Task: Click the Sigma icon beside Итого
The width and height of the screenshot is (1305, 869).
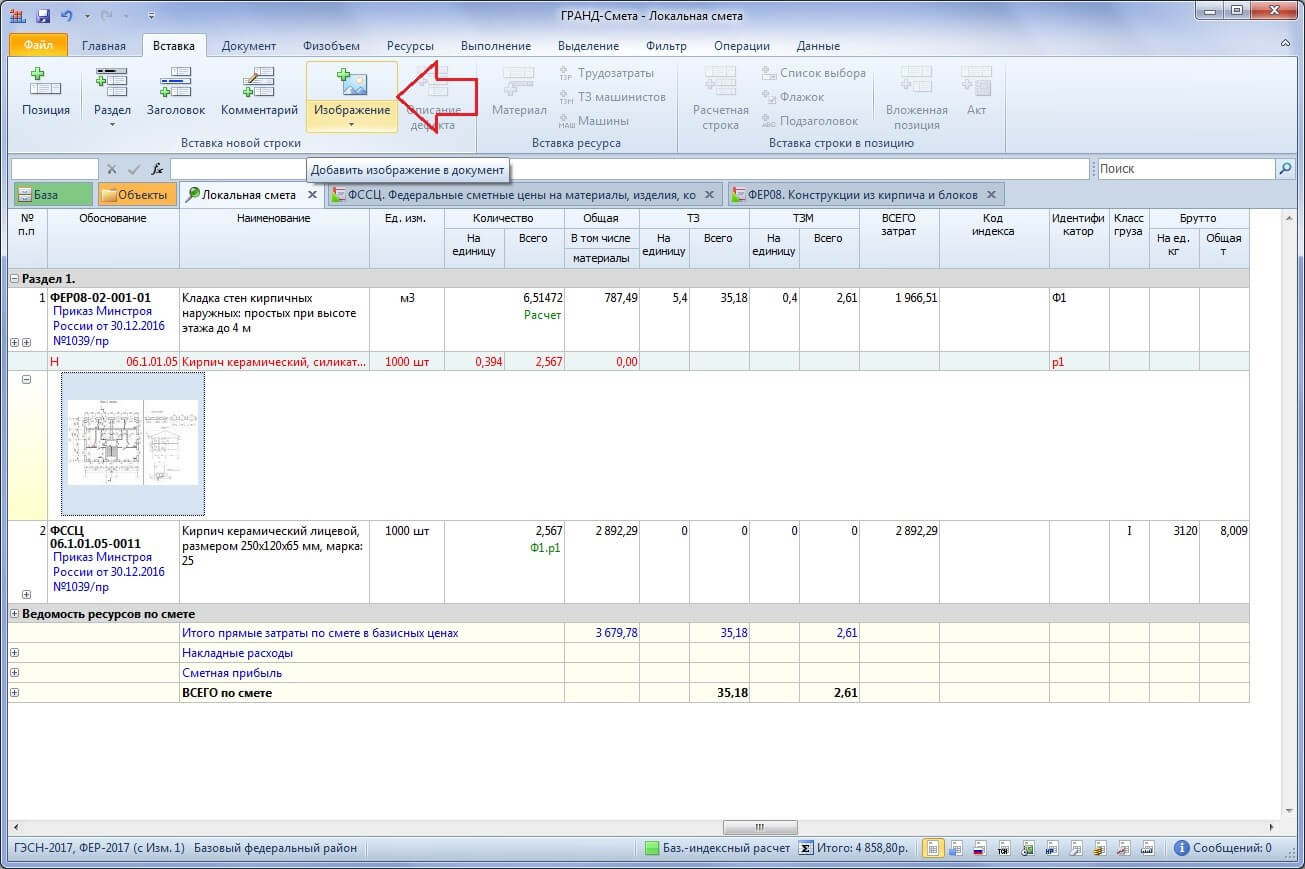Action: tap(806, 848)
